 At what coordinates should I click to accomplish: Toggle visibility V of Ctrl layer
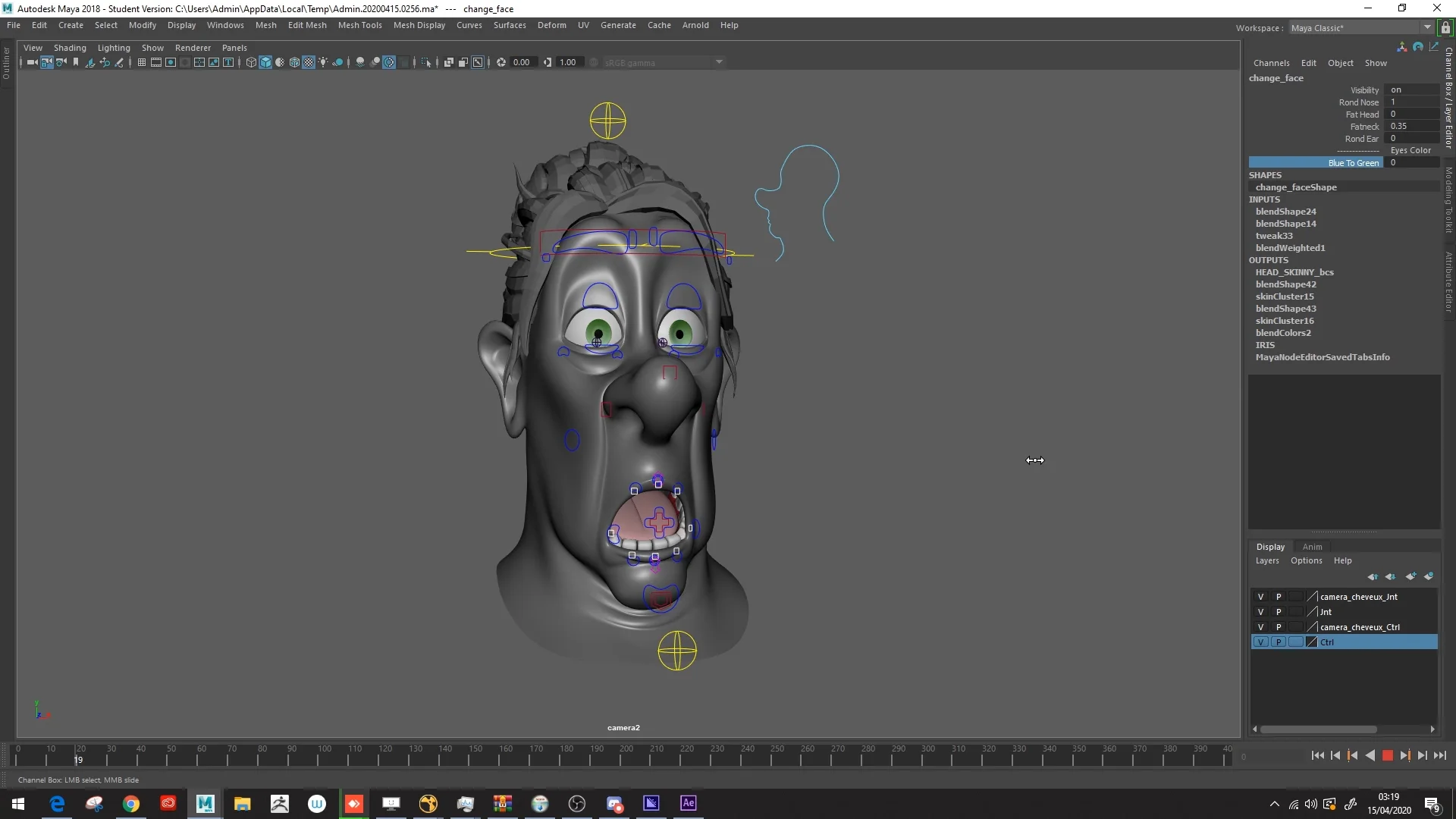[x=1260, y=642]
